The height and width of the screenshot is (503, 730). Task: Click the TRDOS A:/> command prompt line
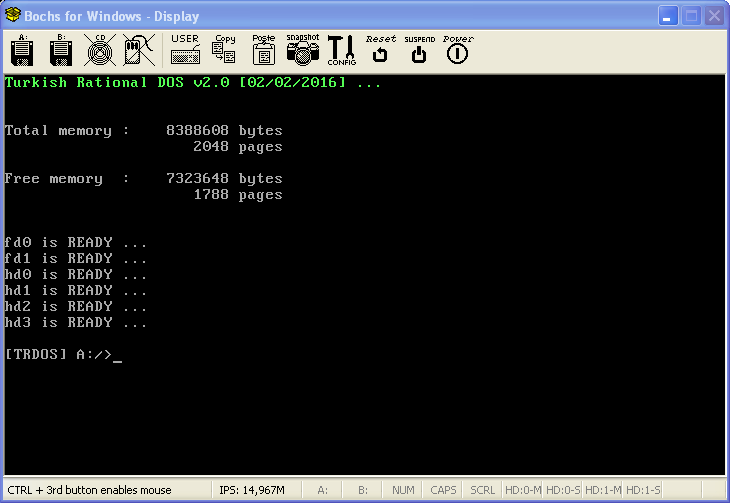60,355
